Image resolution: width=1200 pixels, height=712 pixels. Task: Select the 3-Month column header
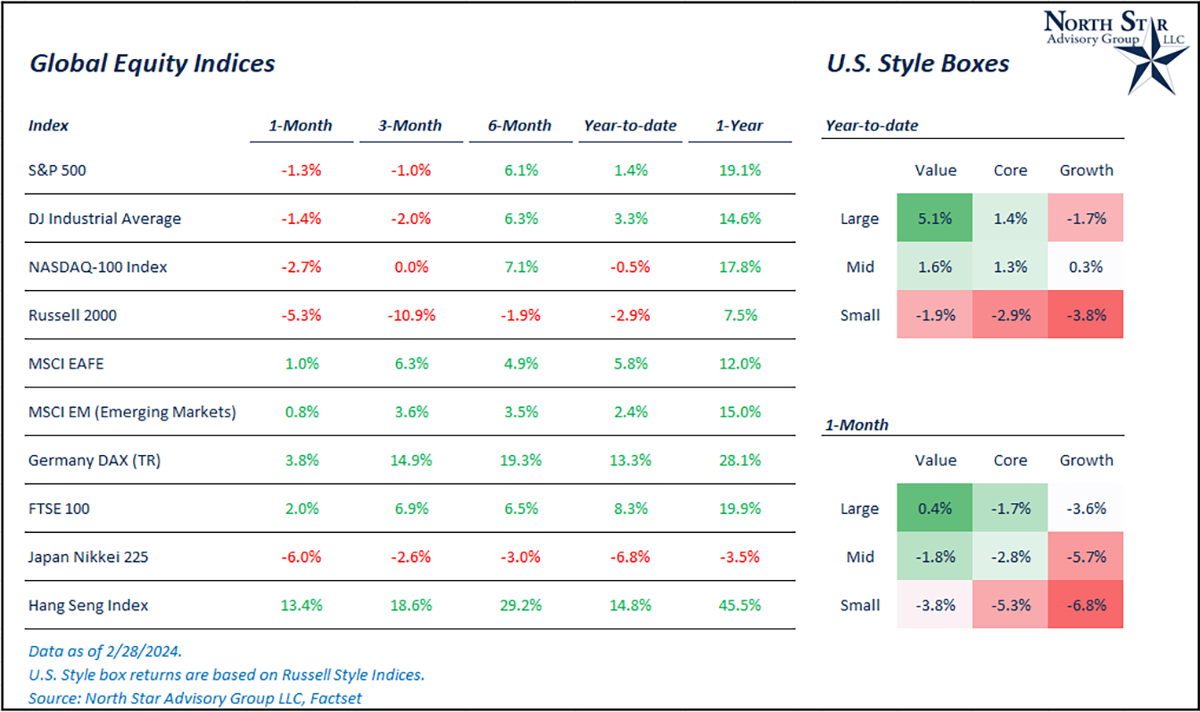410,126
